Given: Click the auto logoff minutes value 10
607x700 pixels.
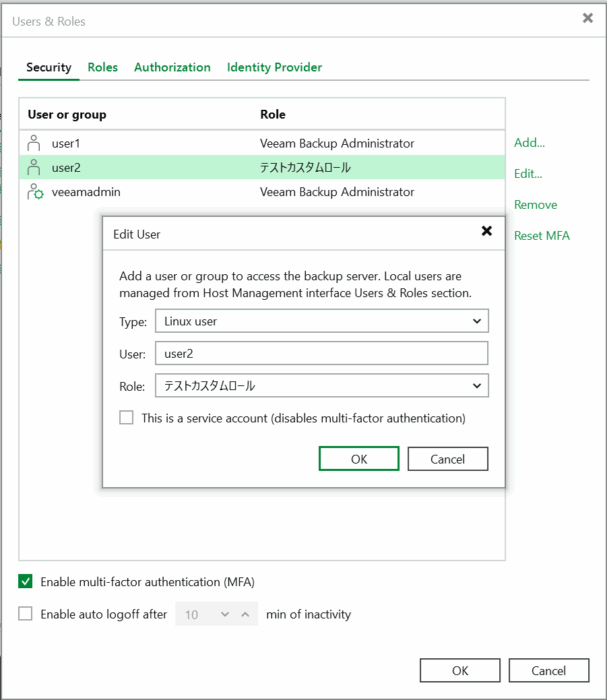Looking at the screenshot, I should [x=191, y=615].
